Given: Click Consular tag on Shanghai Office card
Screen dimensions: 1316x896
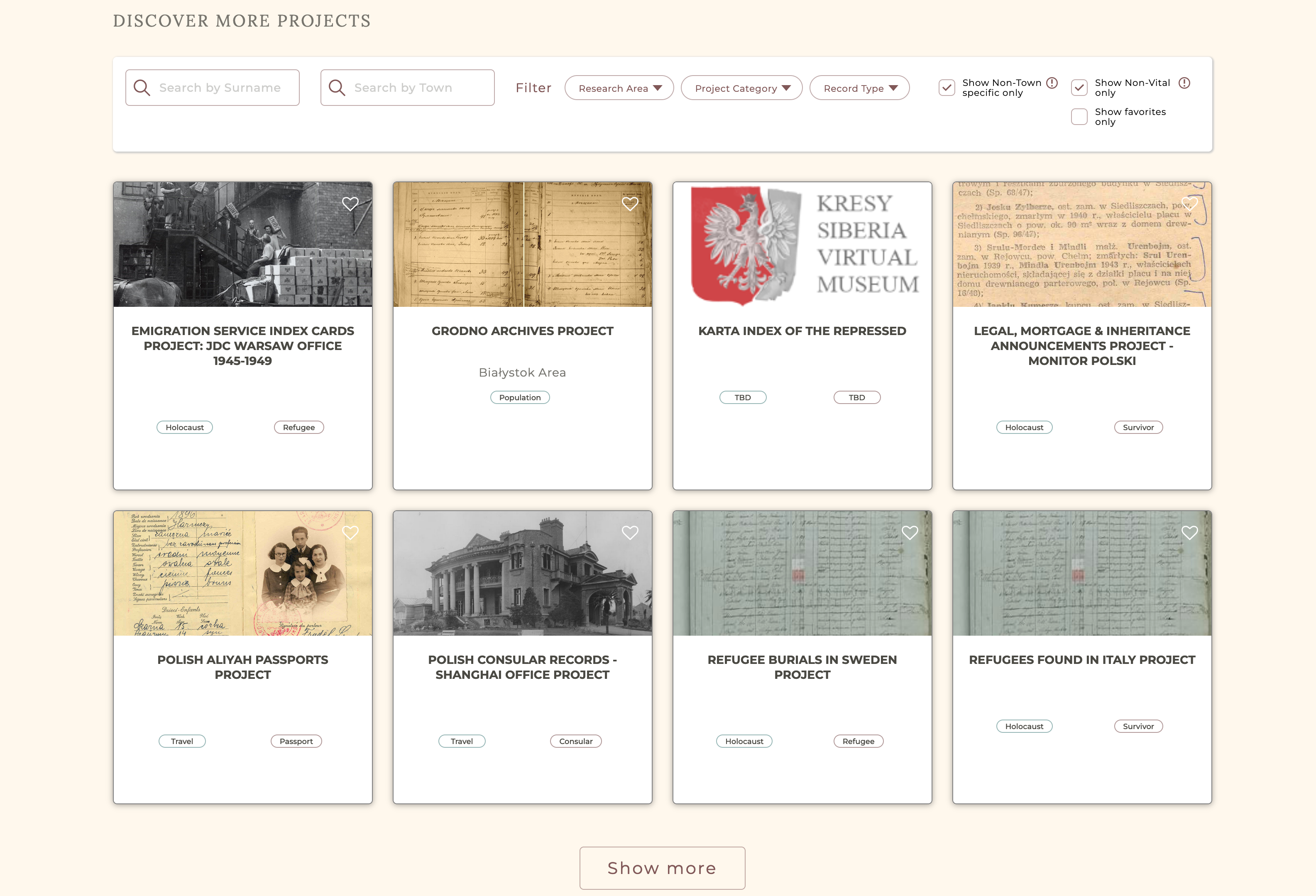Looking at the screenshot, I should point(576,742).
